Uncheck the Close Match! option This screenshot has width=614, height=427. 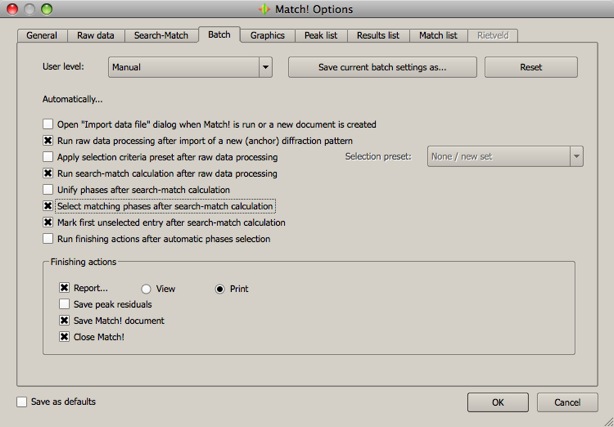pyautogui.click(x=64, y=337)
